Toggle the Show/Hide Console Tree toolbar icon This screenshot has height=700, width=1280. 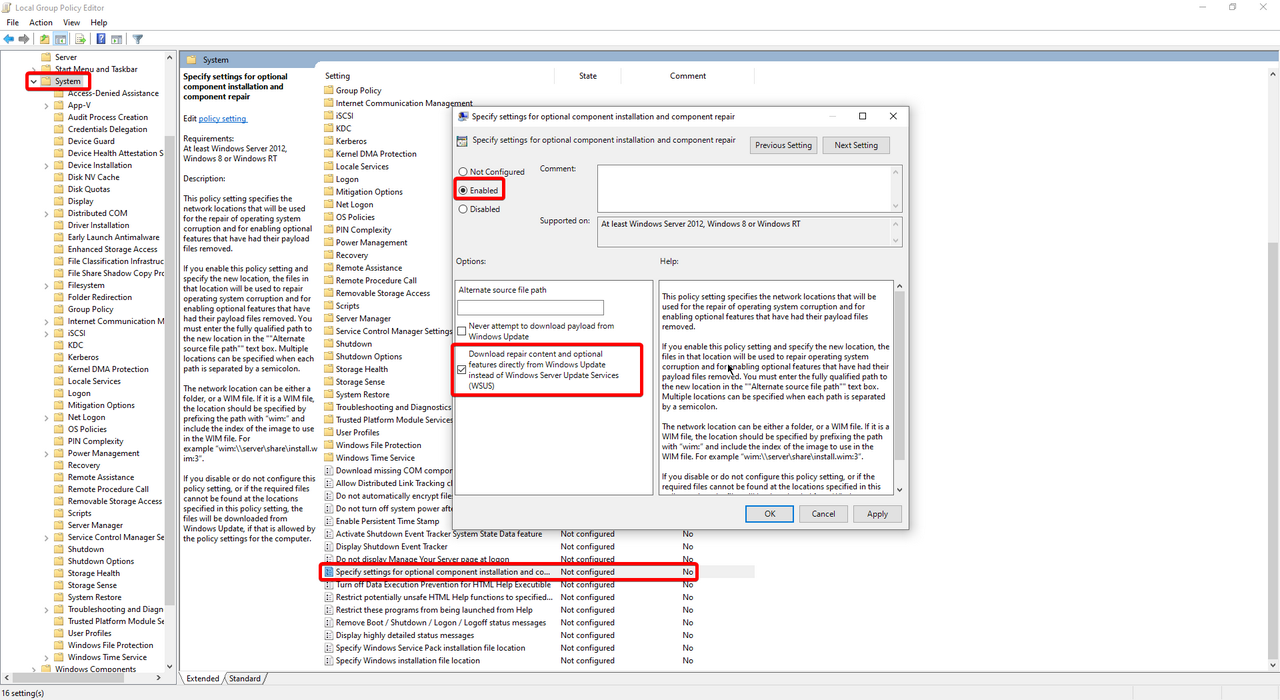[61, 39]
